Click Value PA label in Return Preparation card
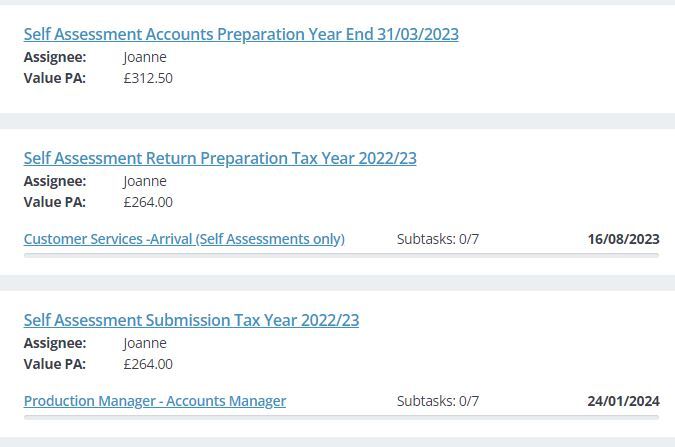The width and height of the screenshot is (675, 447). pyautogui.click(x=55, y=202)
